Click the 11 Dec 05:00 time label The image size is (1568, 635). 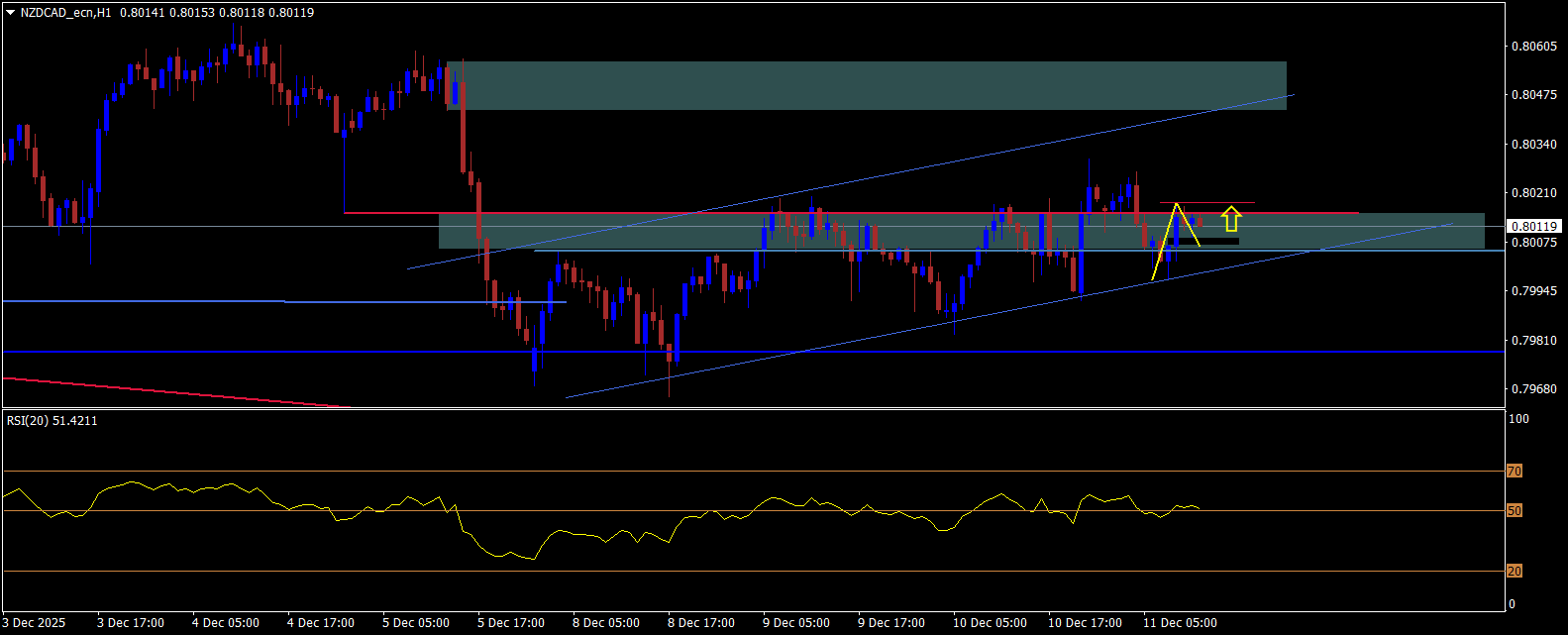tap(1180, 623)
